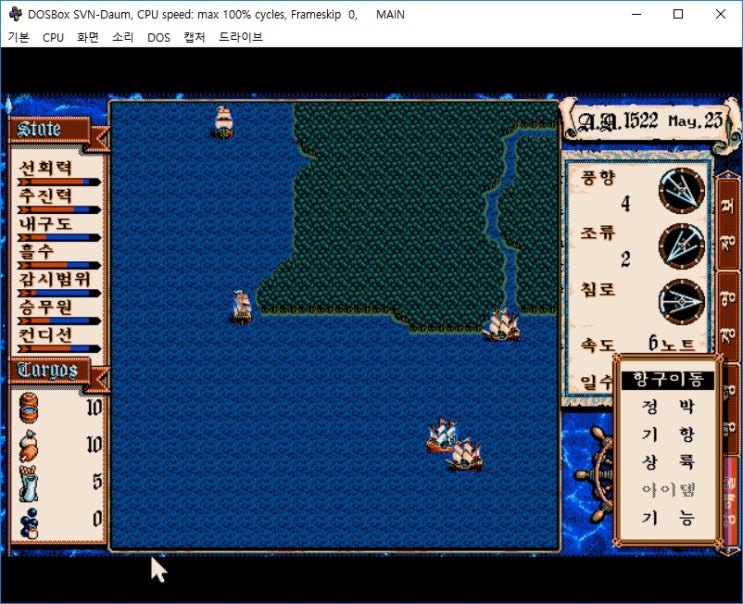Open the DOS menu
This screenshot has width=743, height=604.
coord(159,37)
